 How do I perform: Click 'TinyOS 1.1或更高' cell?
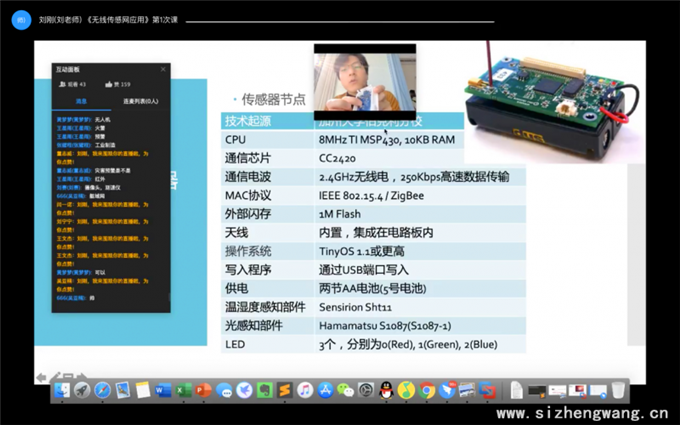(x=420, y=251)
